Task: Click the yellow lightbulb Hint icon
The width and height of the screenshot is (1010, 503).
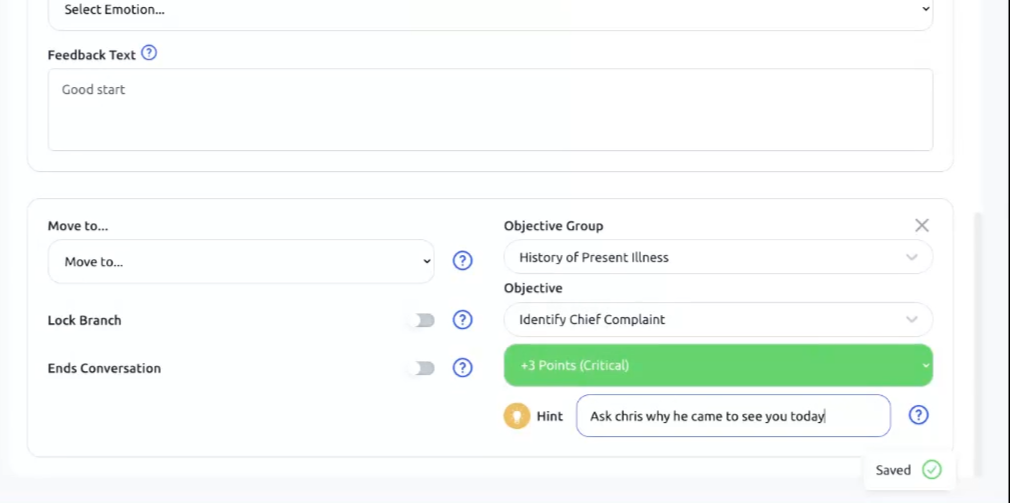Action: 516,416
